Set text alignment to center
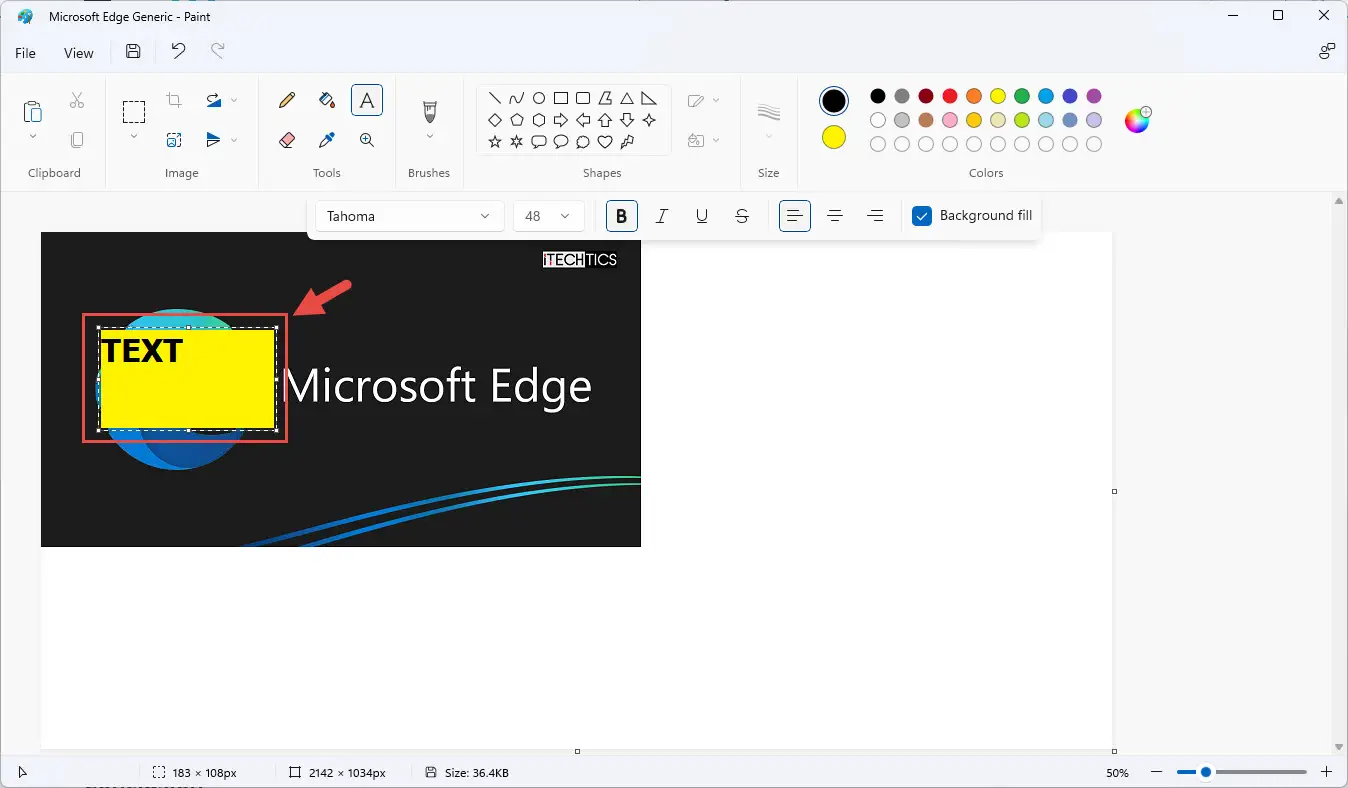The image size is (1348, 788). coord(835,216)
